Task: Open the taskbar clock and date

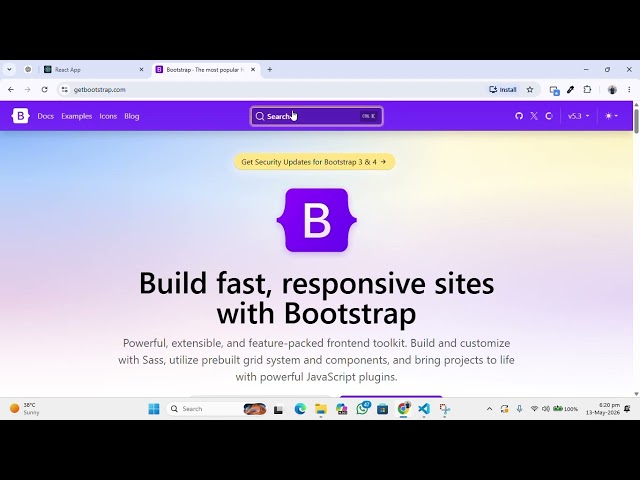Action: coord(603,409)
